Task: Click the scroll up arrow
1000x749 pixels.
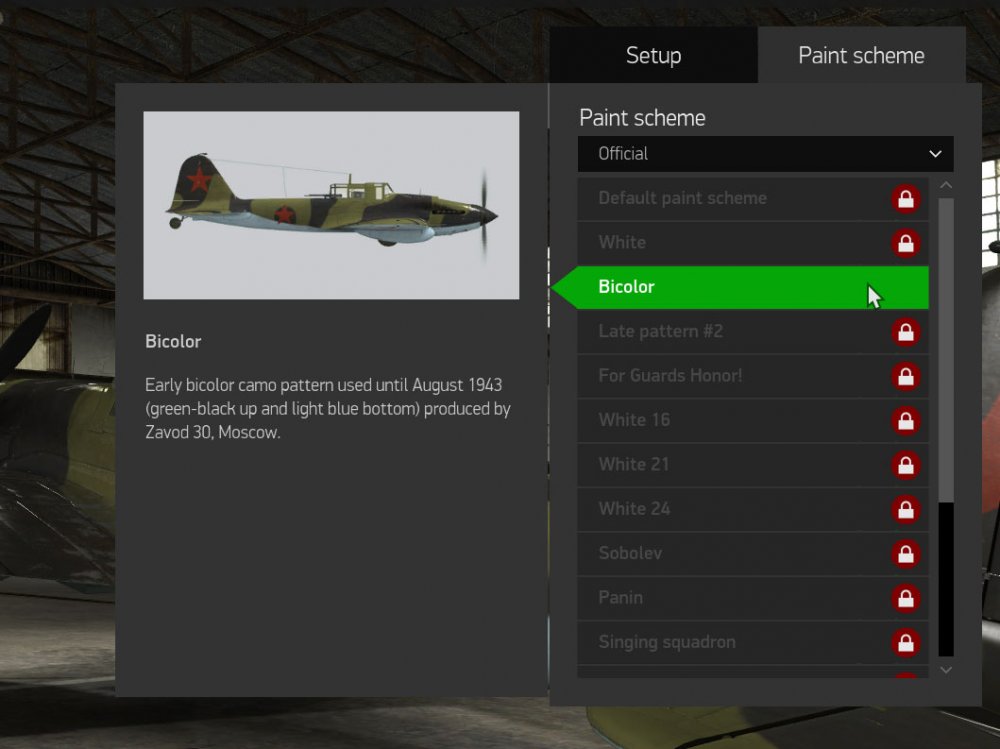Action: coord(946,185)
